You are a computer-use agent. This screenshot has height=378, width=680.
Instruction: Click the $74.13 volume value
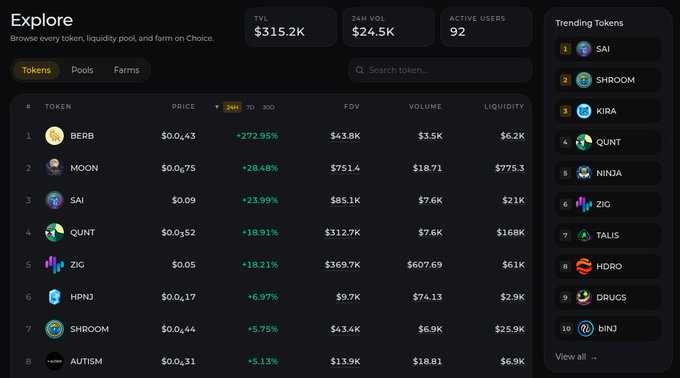click(427, 297)
